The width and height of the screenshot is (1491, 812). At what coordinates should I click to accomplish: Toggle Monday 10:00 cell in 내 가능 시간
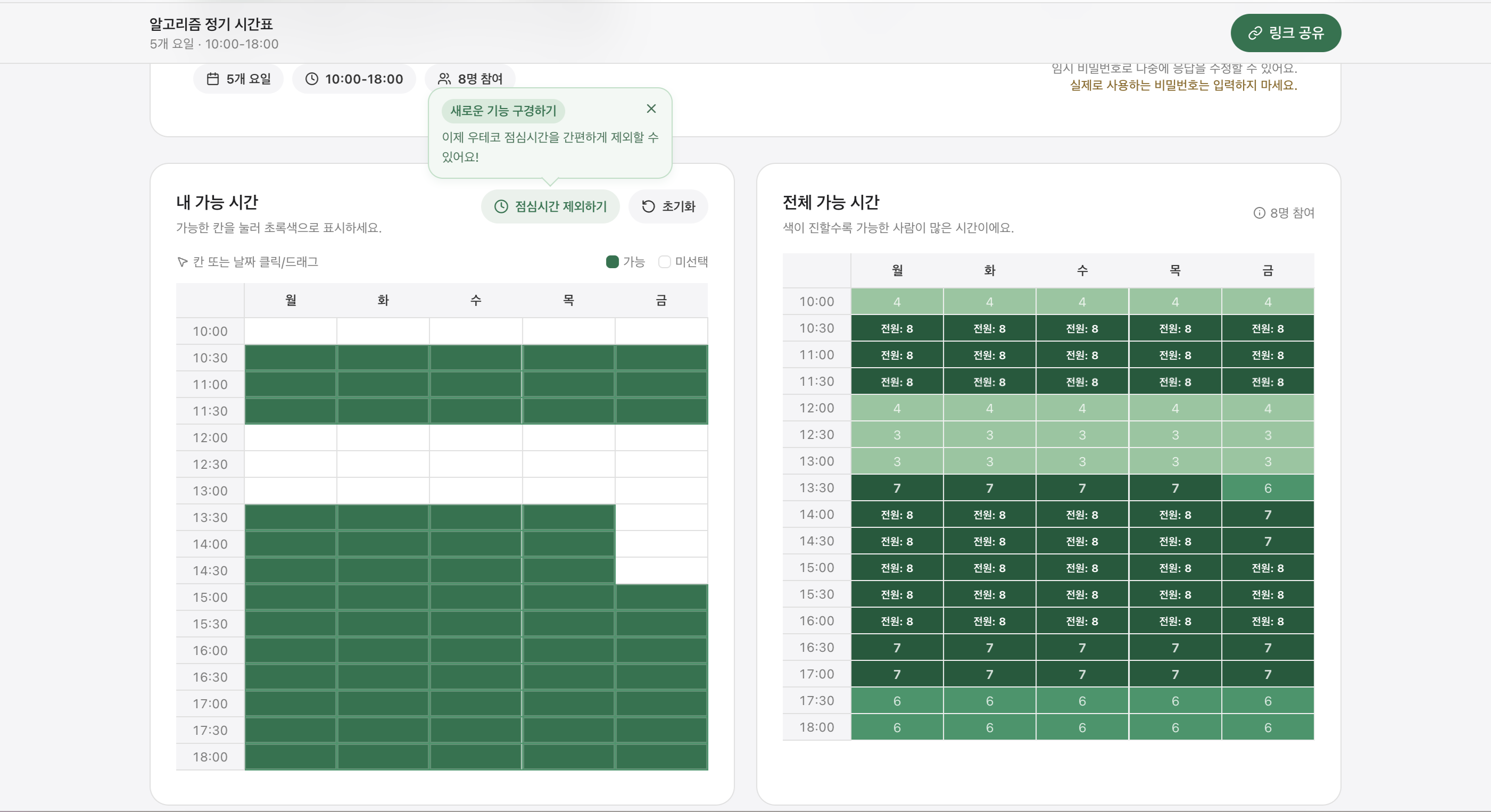291,331
